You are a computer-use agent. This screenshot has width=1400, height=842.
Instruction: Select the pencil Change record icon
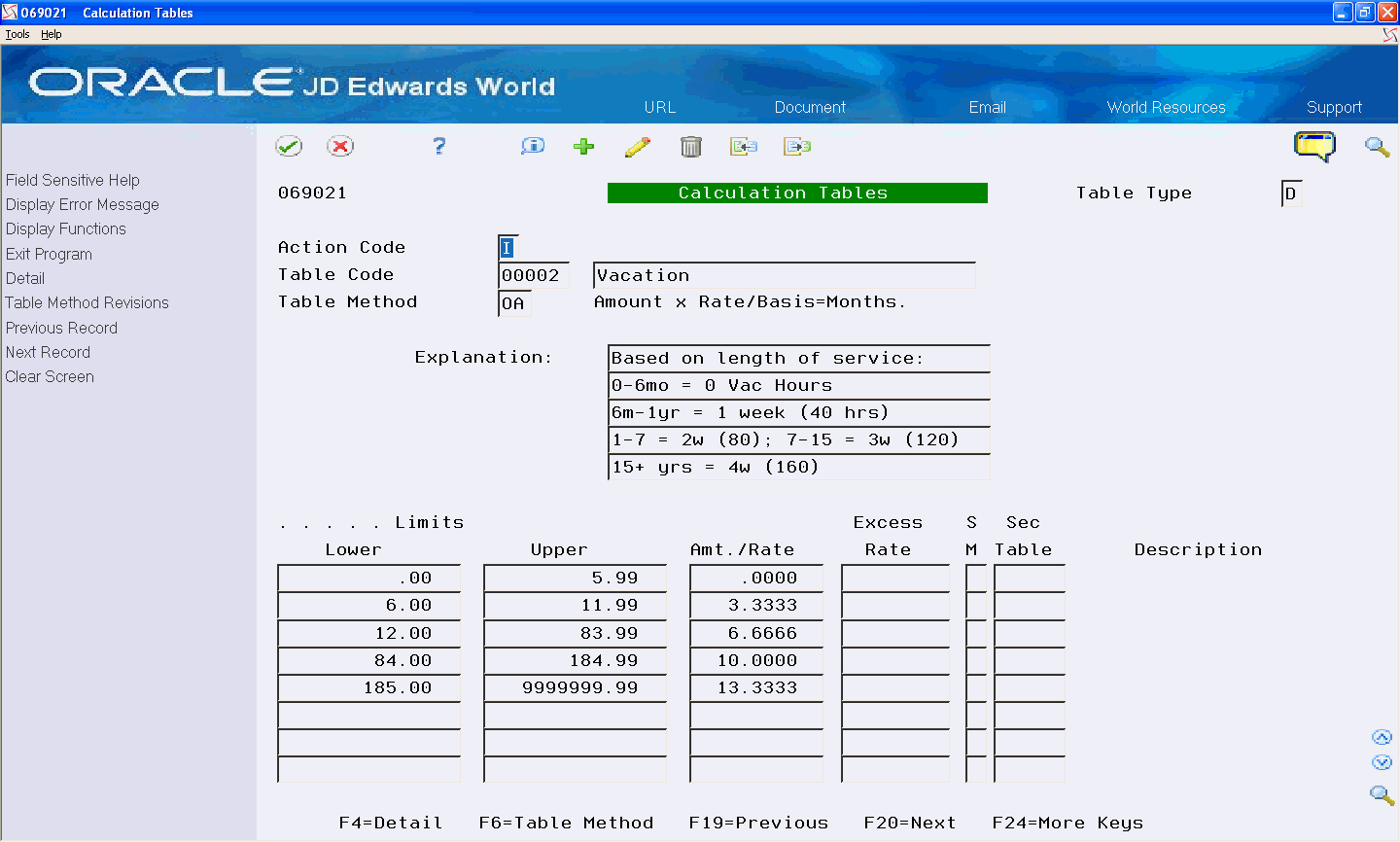pos(638,147)
